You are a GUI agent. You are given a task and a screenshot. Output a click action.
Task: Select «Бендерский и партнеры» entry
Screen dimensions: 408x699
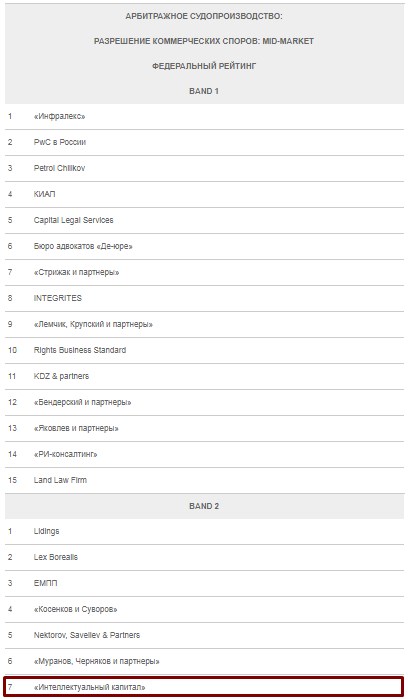click(x=204, y=402)
